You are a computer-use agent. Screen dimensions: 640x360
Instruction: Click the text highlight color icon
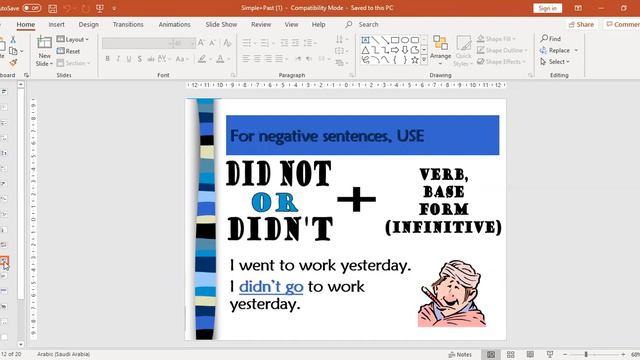pyautogui.click(x=202, y=59)
